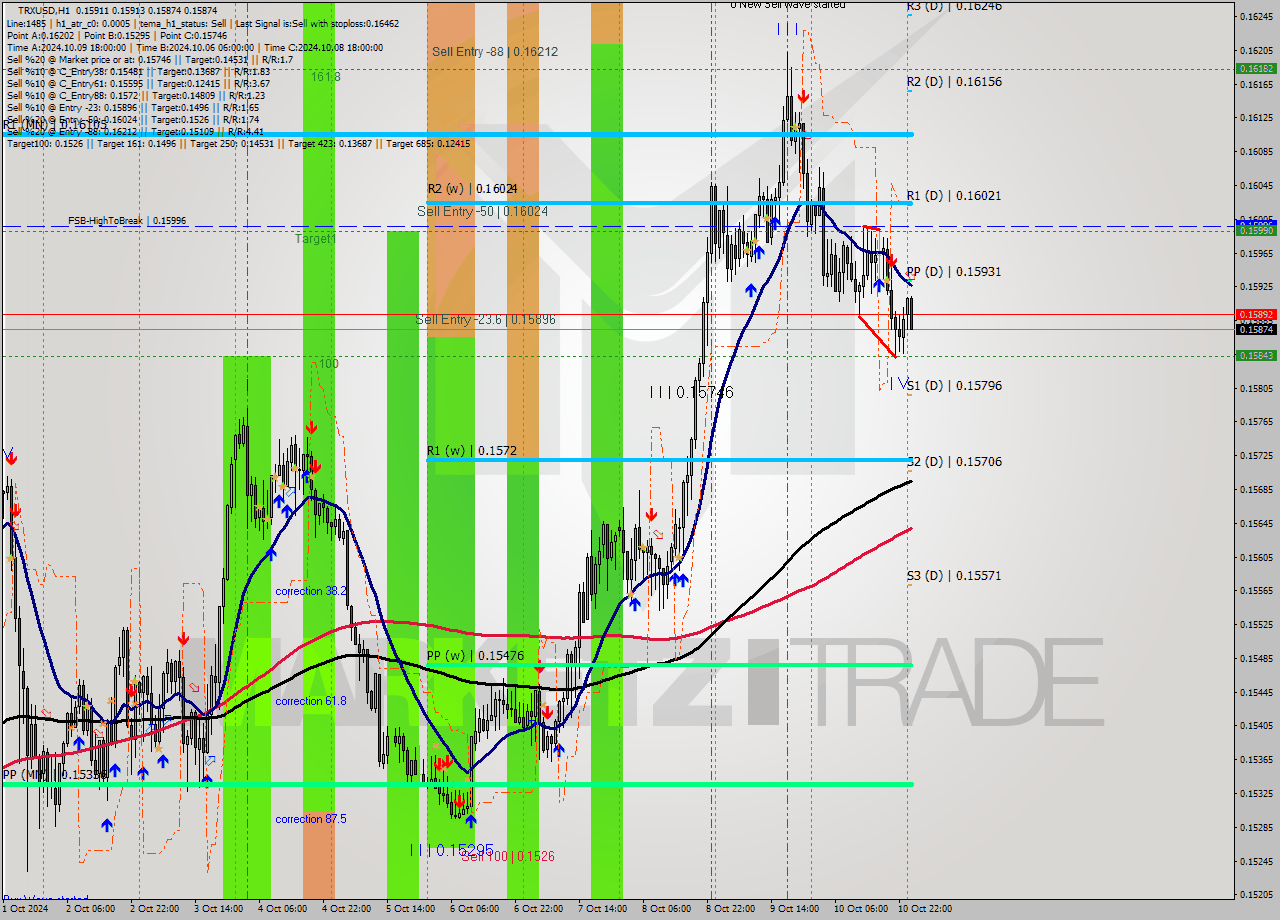This screenshot has height=920, width=1280.
Task: Click 'Sell Entry -88 | 0.16212' label
Action: (495, 51)
